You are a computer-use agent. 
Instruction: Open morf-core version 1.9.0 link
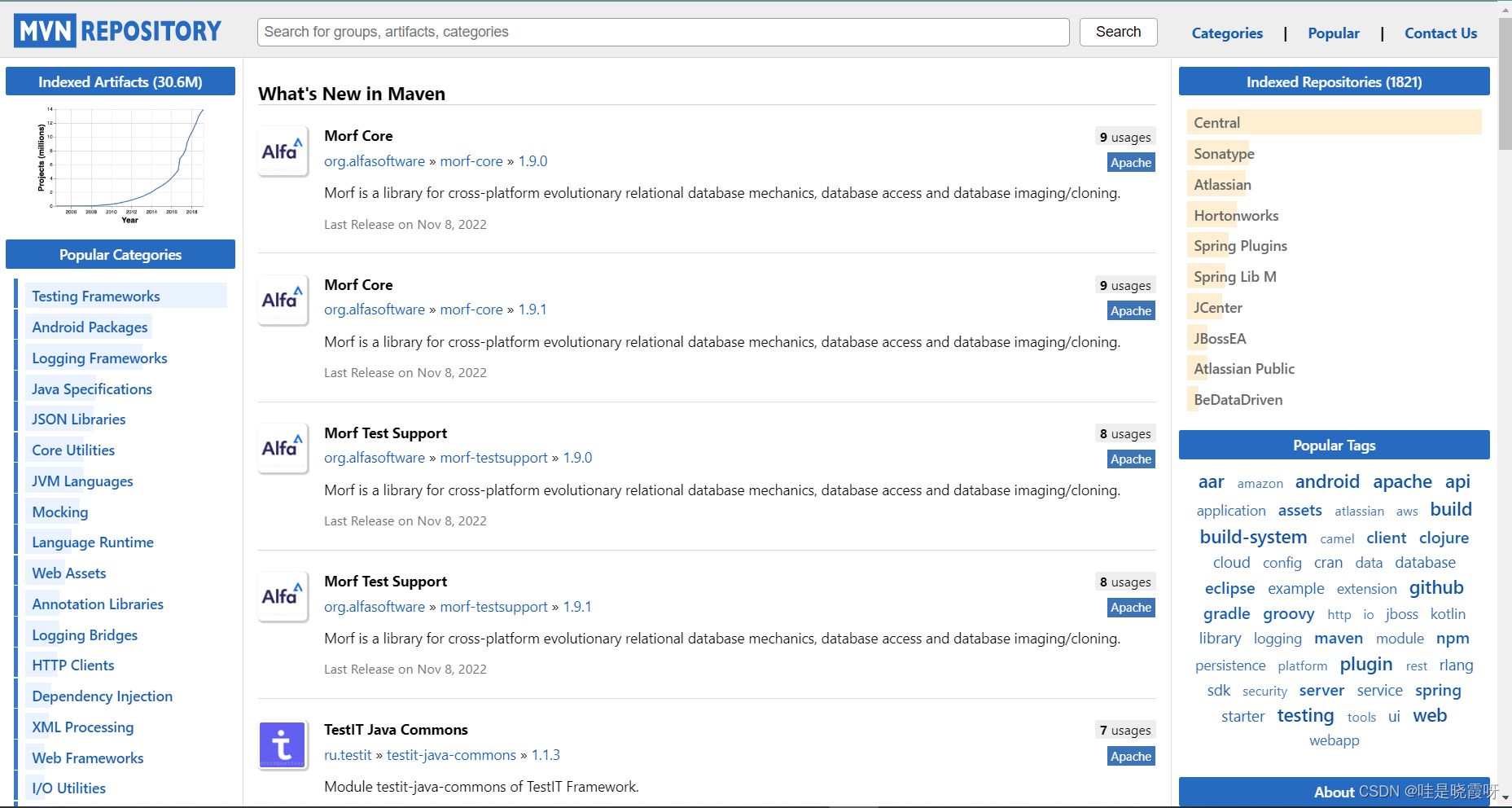click(x=533, y=161)
